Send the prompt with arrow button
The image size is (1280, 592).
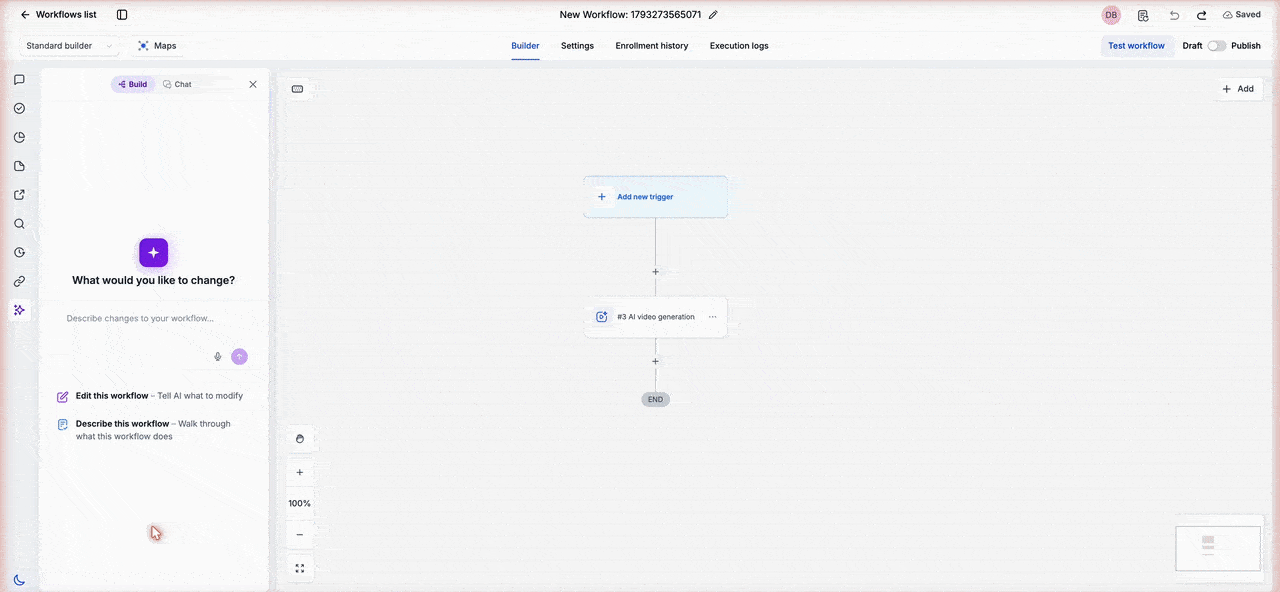(x=239, y=357)
